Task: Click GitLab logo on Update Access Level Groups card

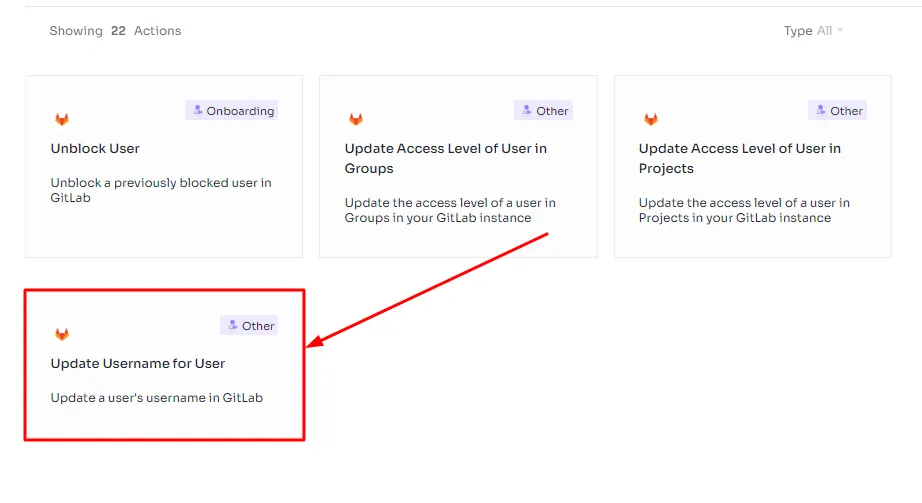Action: tap(356, 119)
